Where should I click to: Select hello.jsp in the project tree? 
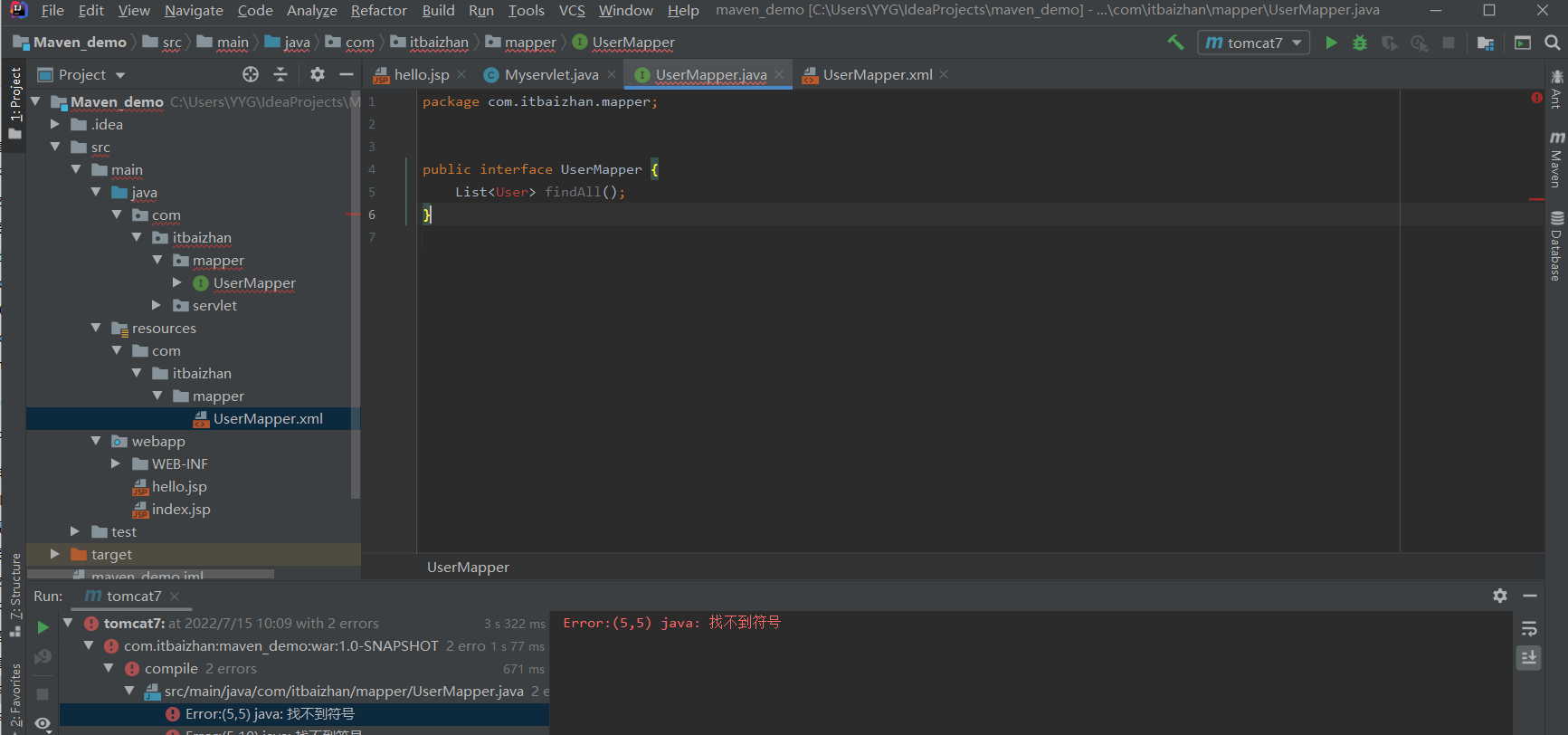(179, 486)
